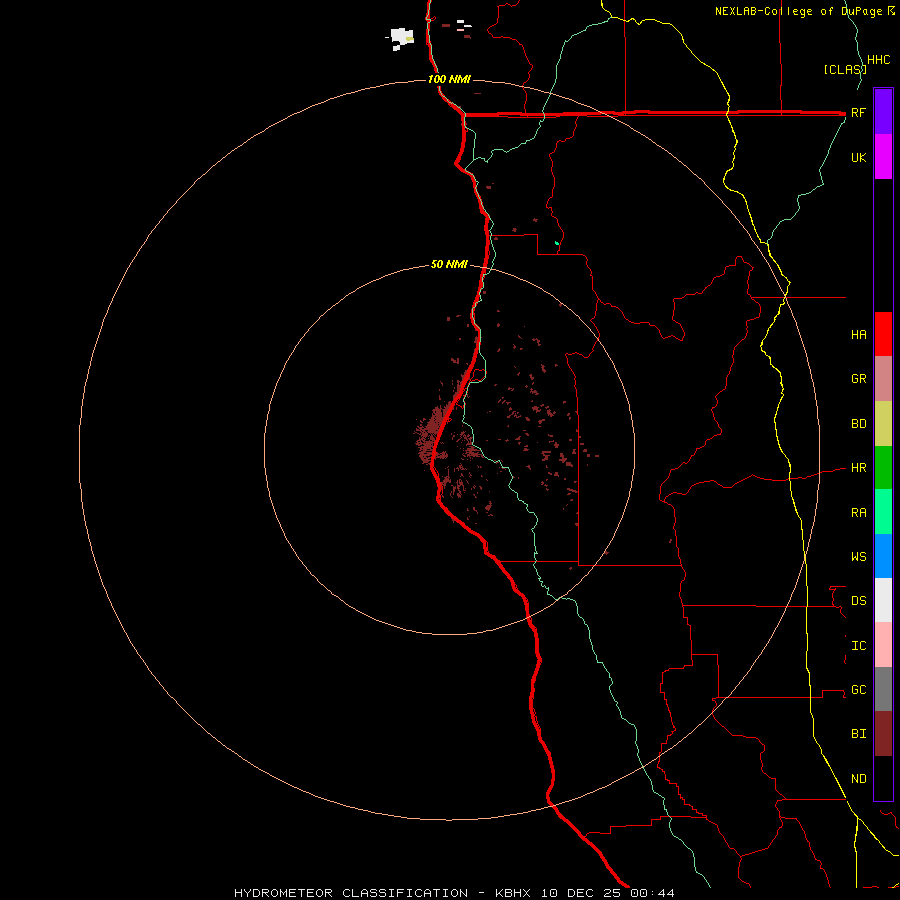Click the HA red legend swatch

click(x=883, y=334)
